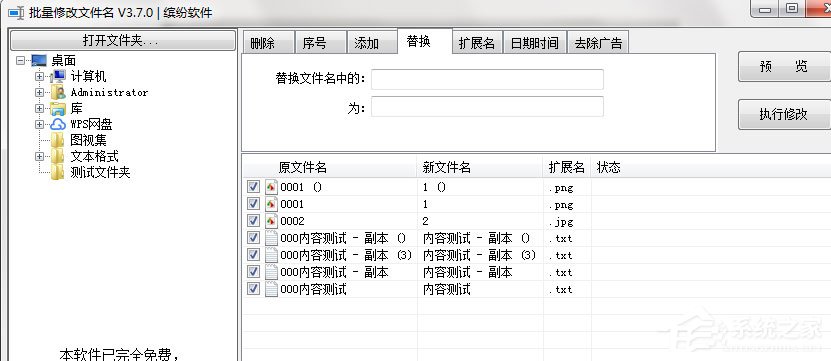
Task: Uncheck checkbox for 000内容测试 - 副本 (3)
Action: tap(253, 254)
